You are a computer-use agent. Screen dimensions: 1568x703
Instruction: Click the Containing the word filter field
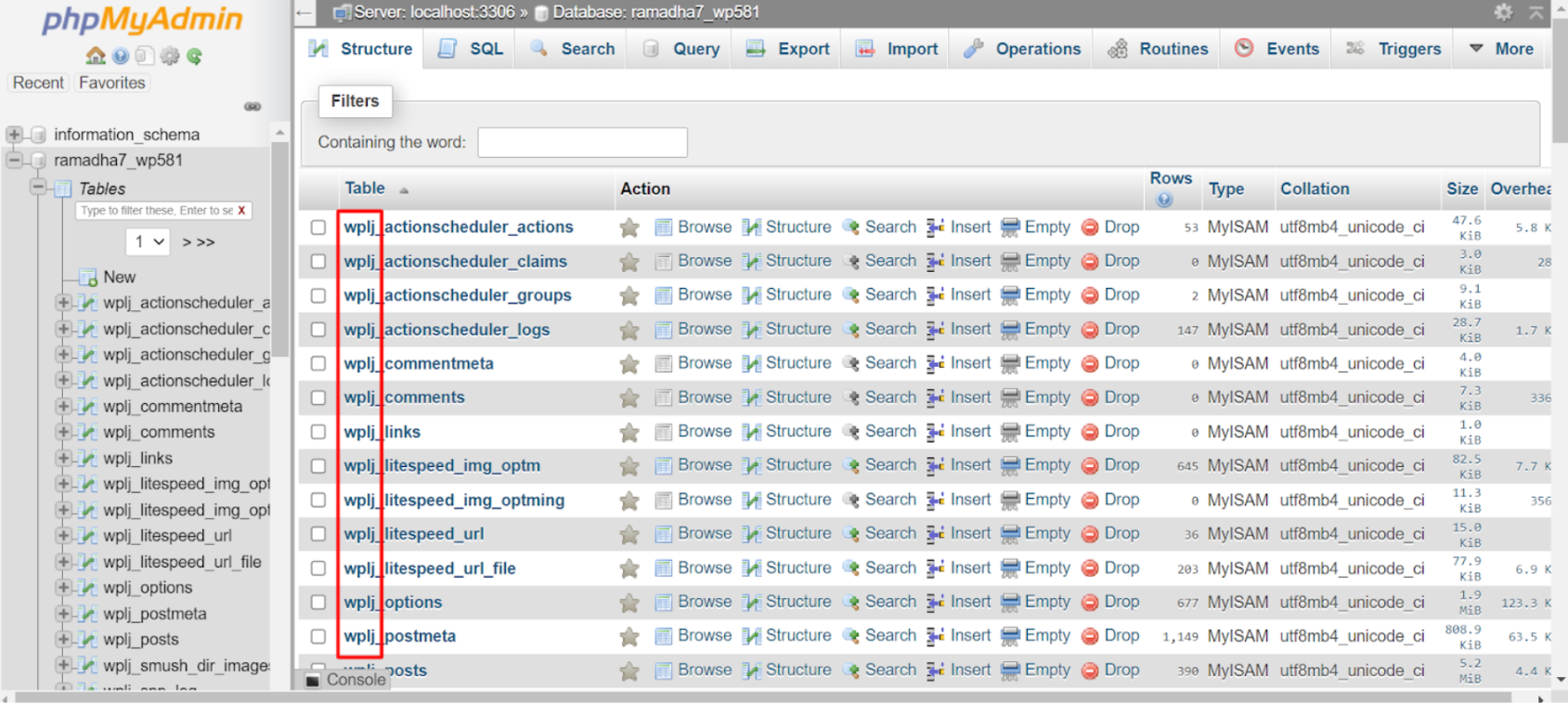click(x=582, y=142)
